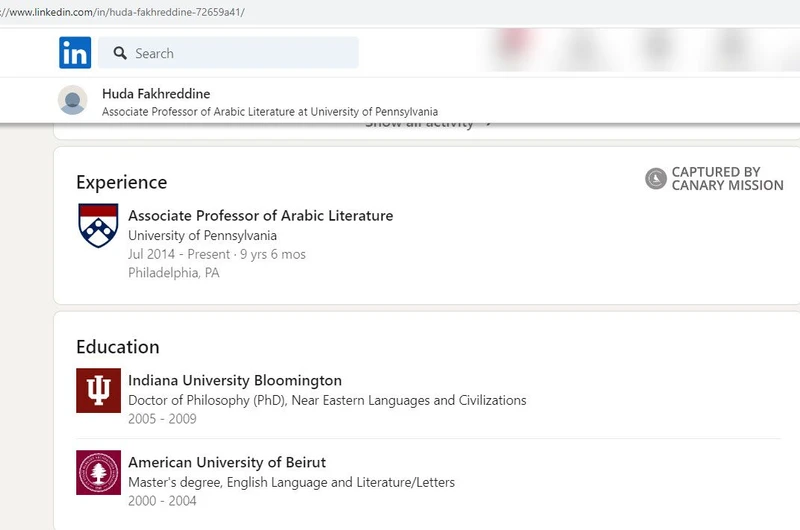Image resolution: width=800 pixels, height=530 pixels.
Task: Click the Doctor of Philosophy degree line
Action: coord(327,400)
